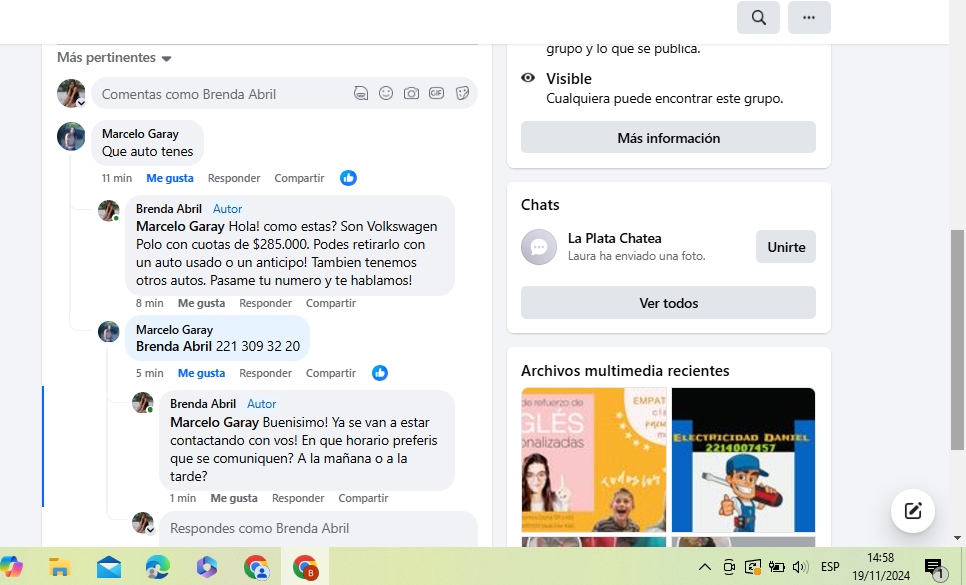The height and width of the screenshot is (585, 966).
Task: Click 'Unirte' to join La Plata Chatea
Action: pyautogui.click(x=786, y=247)
